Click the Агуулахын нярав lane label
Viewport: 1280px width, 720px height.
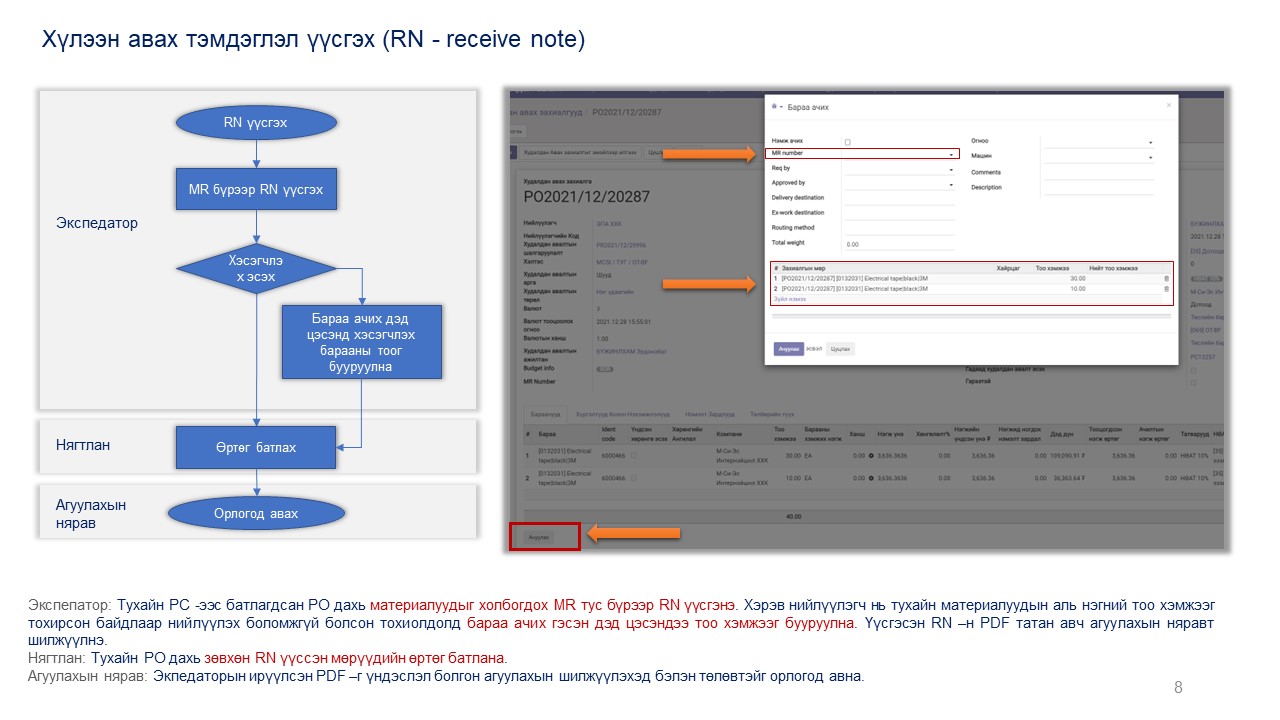[x=91, y=513]
